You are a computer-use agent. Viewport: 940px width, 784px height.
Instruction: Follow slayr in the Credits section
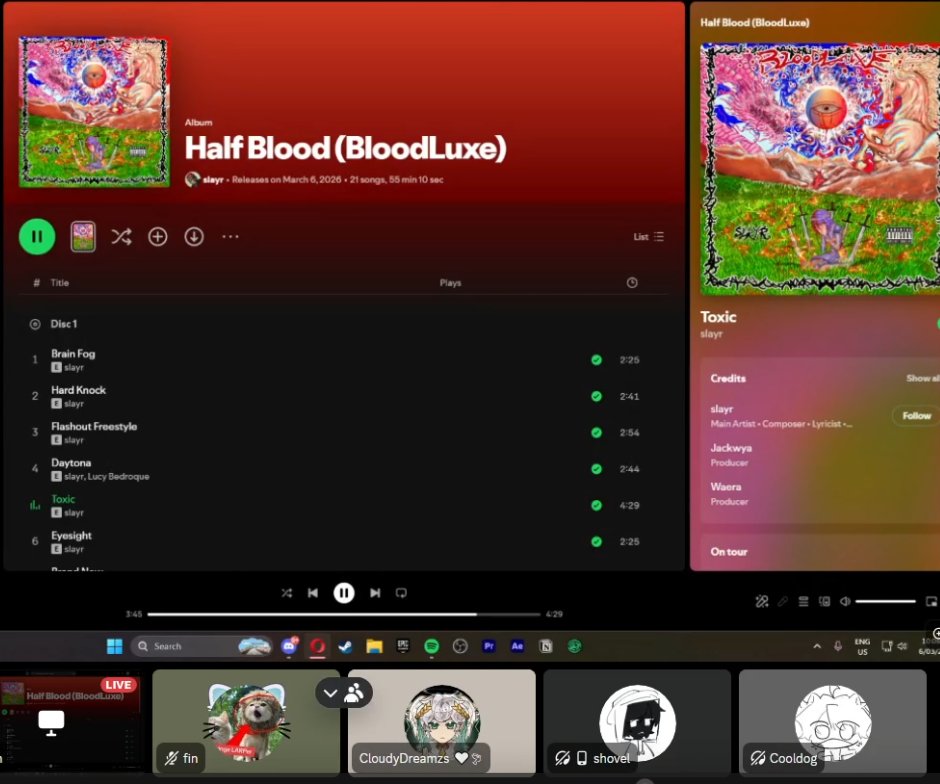tap(916, 415)
